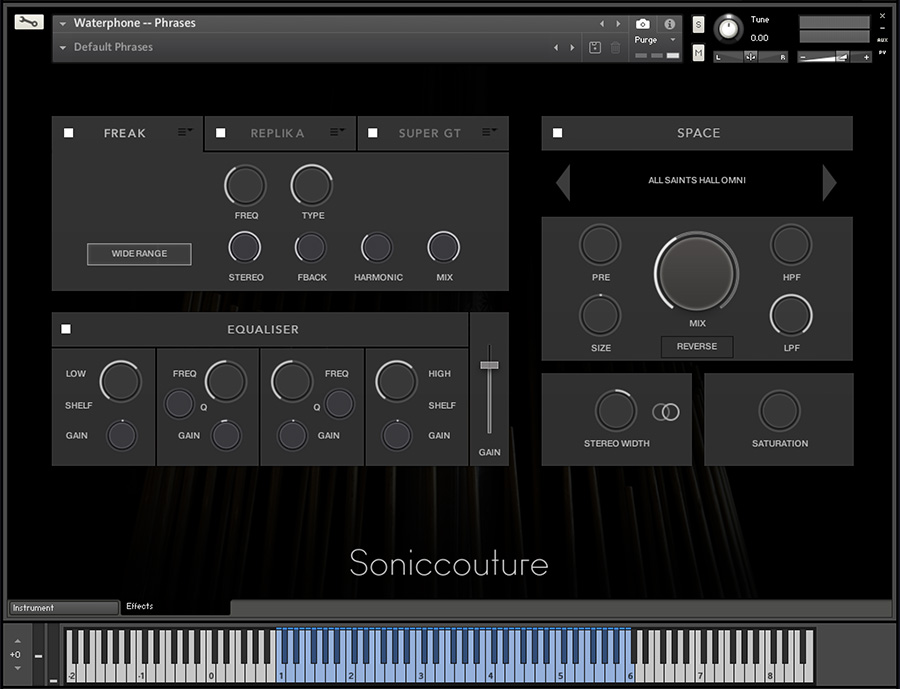Toggle the Solo S button

698,24
